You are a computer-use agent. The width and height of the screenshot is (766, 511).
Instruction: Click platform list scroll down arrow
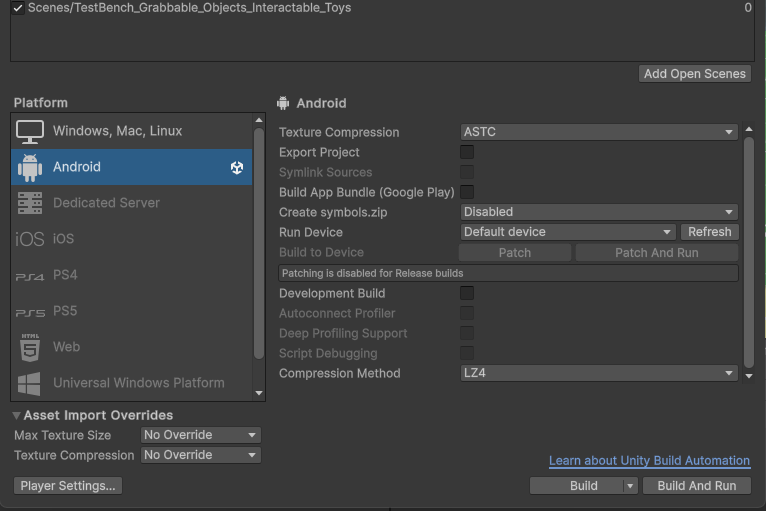(259, 393)
